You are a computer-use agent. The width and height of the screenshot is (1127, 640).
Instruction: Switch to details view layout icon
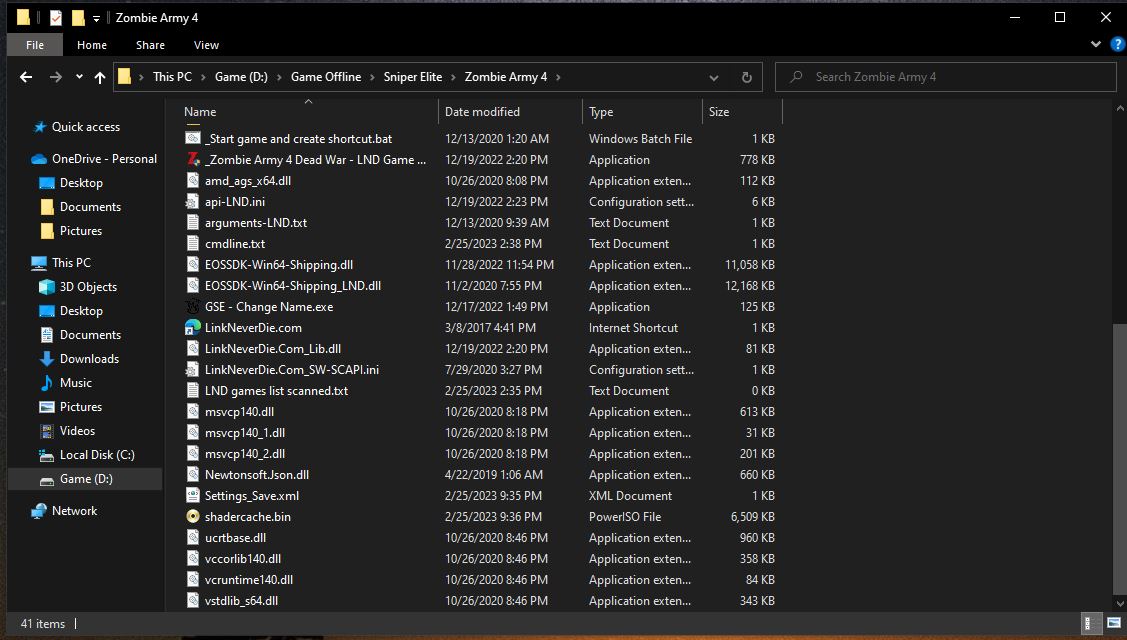click(x=1094, y=623)
